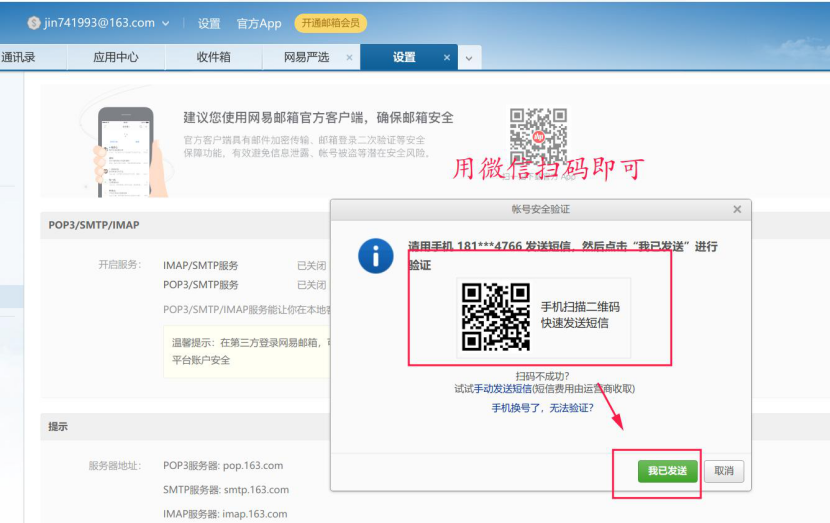Click the green 我已发送 button
Image resolution: width=830 pixels, height=523 pixels.
[667, 471]
